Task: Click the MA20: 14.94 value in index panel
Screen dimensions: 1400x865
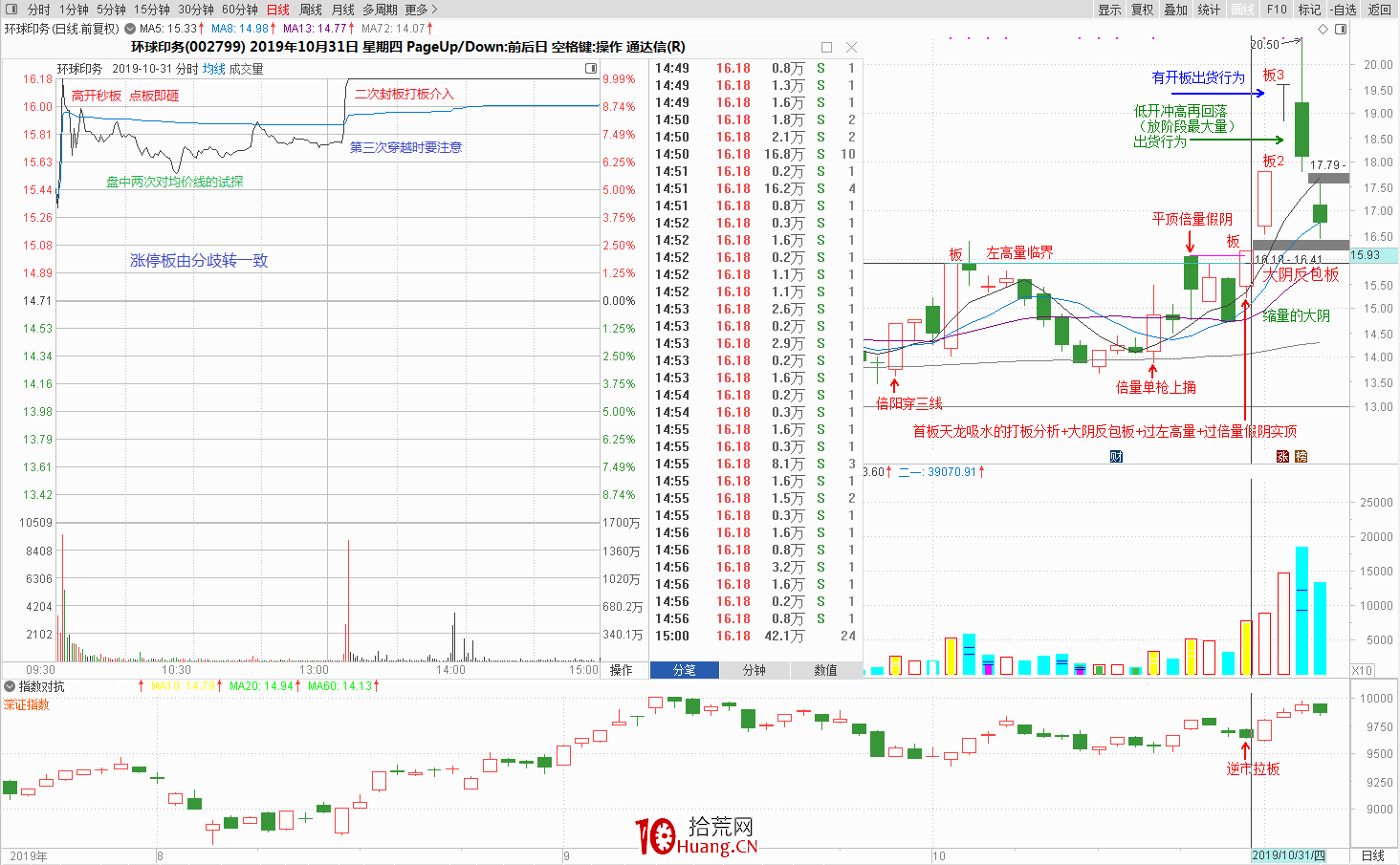Action: point(265,686)
